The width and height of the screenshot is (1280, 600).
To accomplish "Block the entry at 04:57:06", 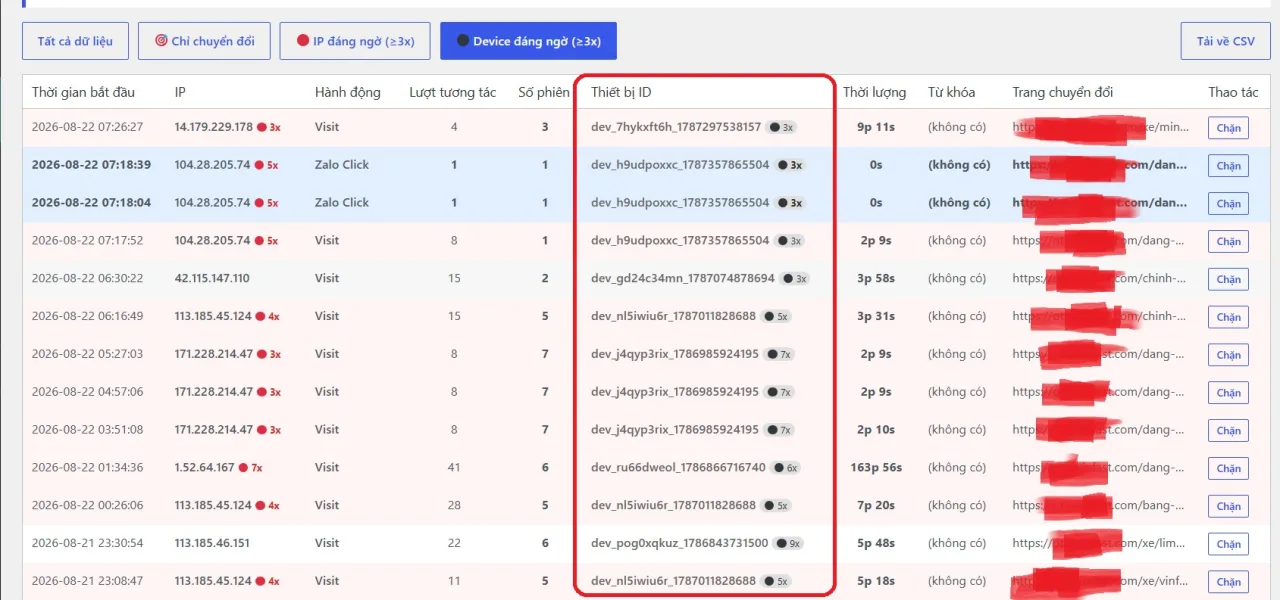I will tap(1228, 393).
